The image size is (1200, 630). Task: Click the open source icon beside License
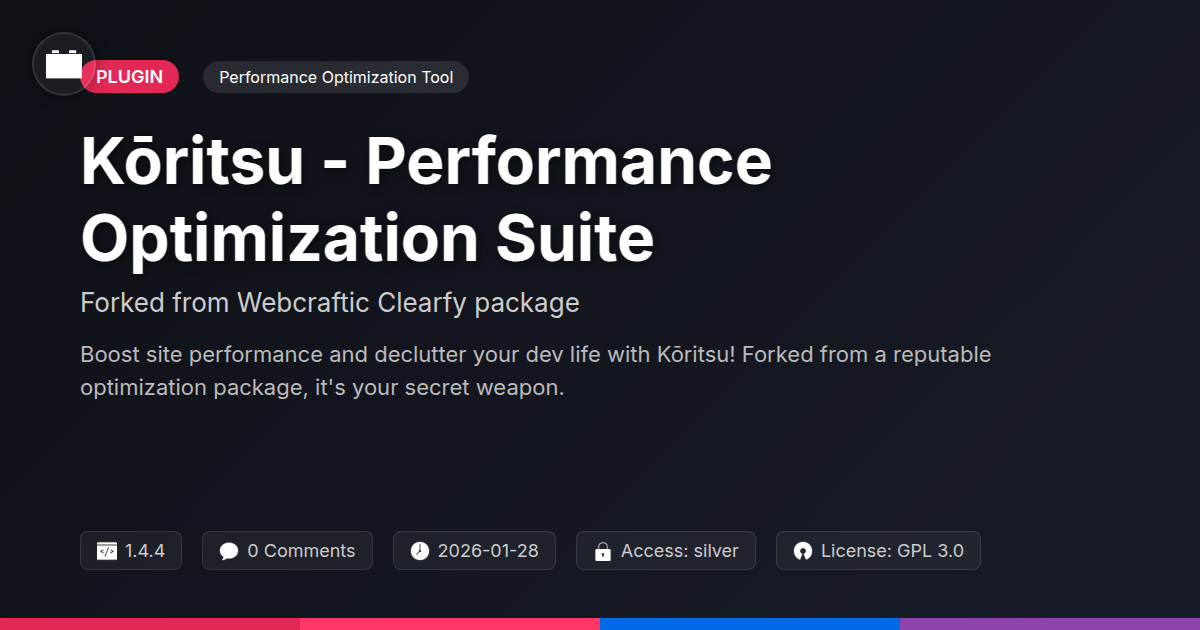(x=802, y=551)
